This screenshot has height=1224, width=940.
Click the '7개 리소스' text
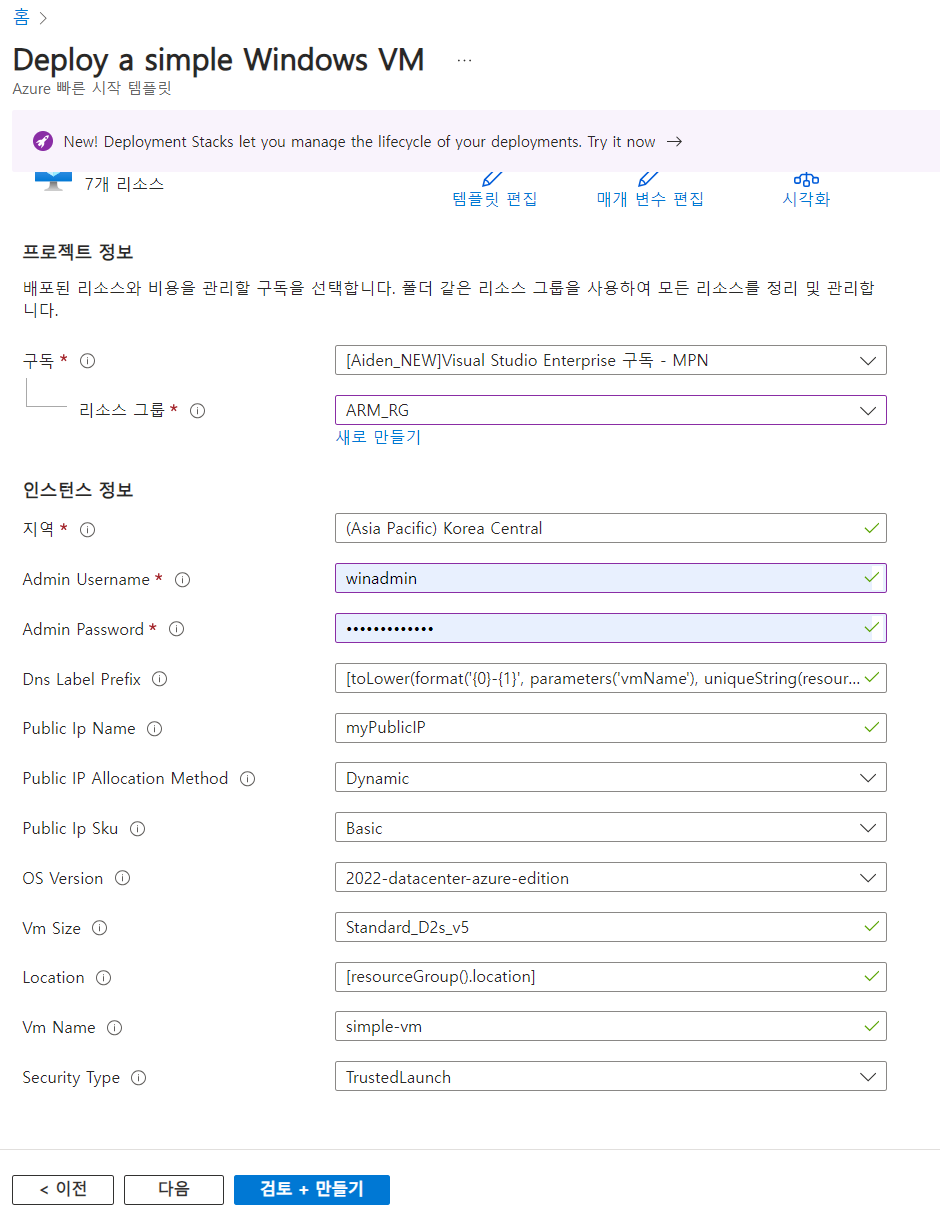click(124, 184)
